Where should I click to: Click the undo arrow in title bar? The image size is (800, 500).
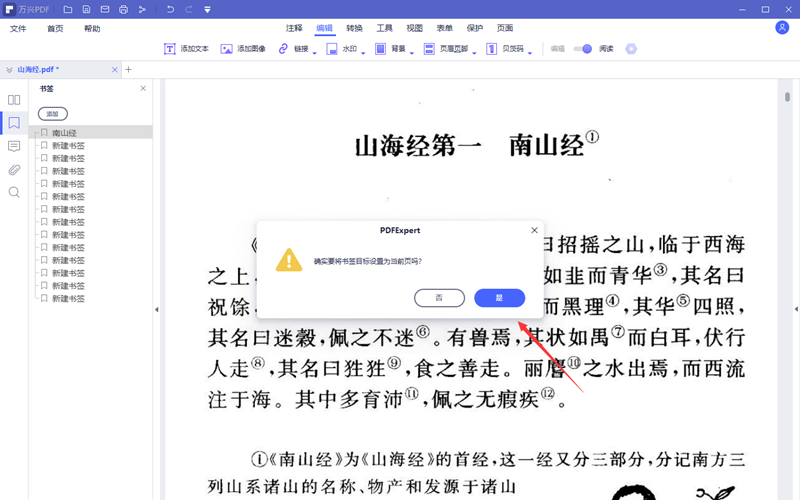[x=170, y=9]
